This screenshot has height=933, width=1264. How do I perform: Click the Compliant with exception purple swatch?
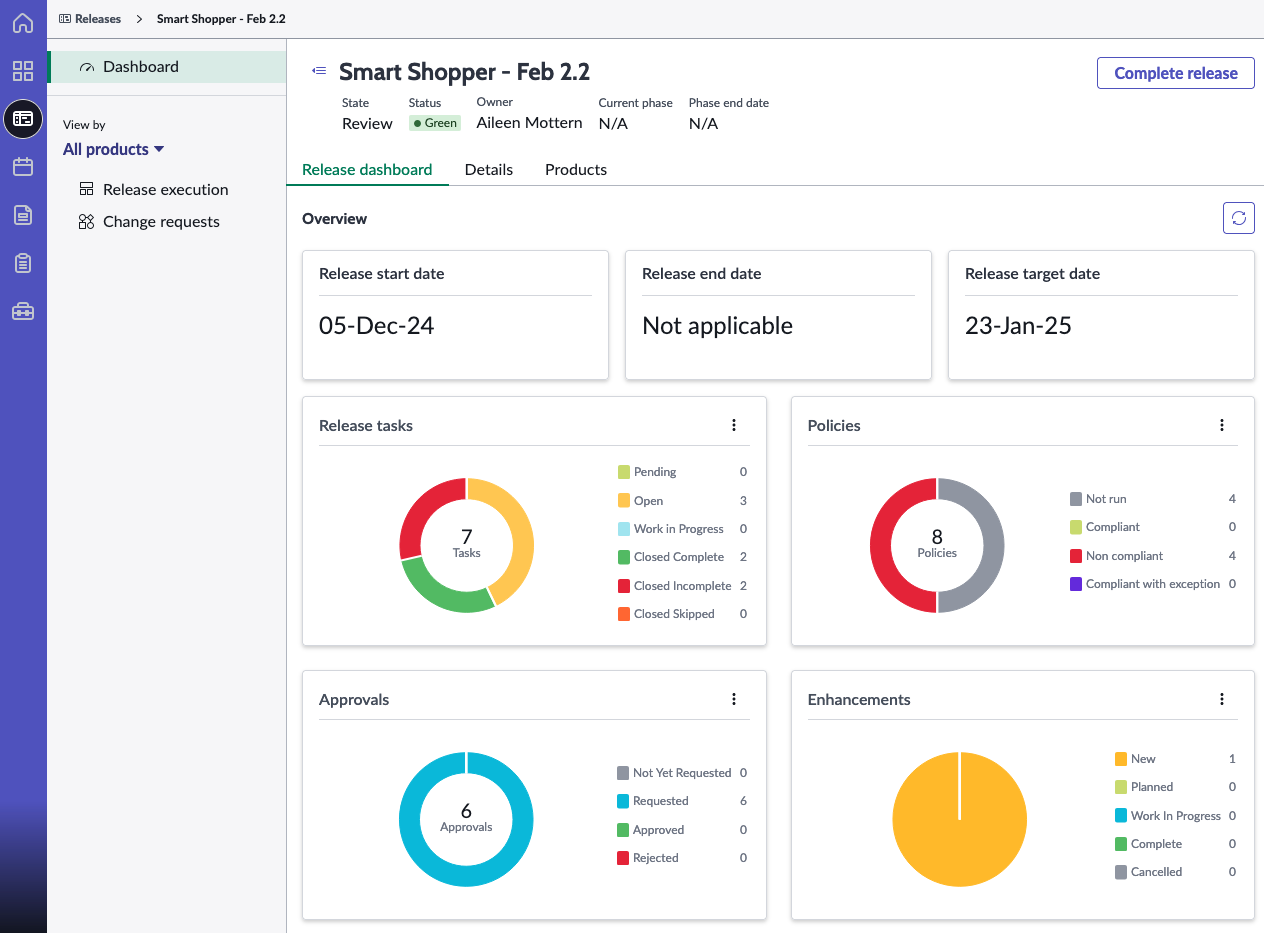point(1076,584)
